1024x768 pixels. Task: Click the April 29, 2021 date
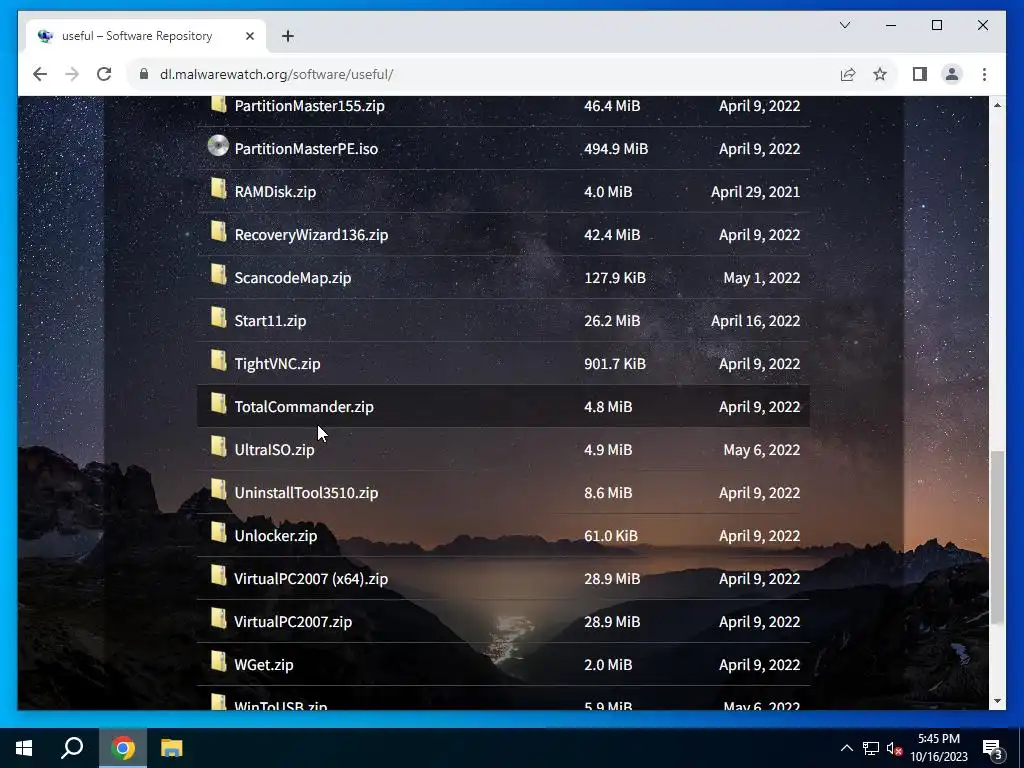tap(755, 192)
